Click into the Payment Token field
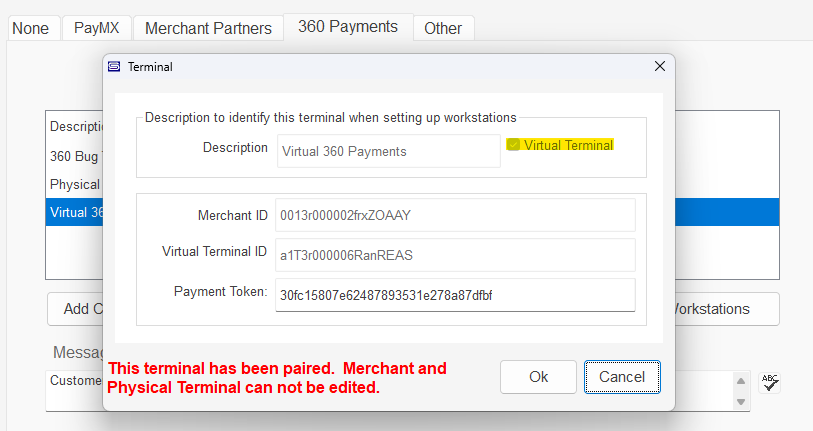Screen dimensions: 813x431 455,295
